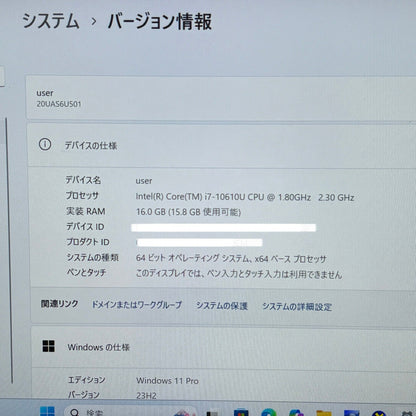Select the 16.0 GB RAM value
416x416 pixels.
188,212
